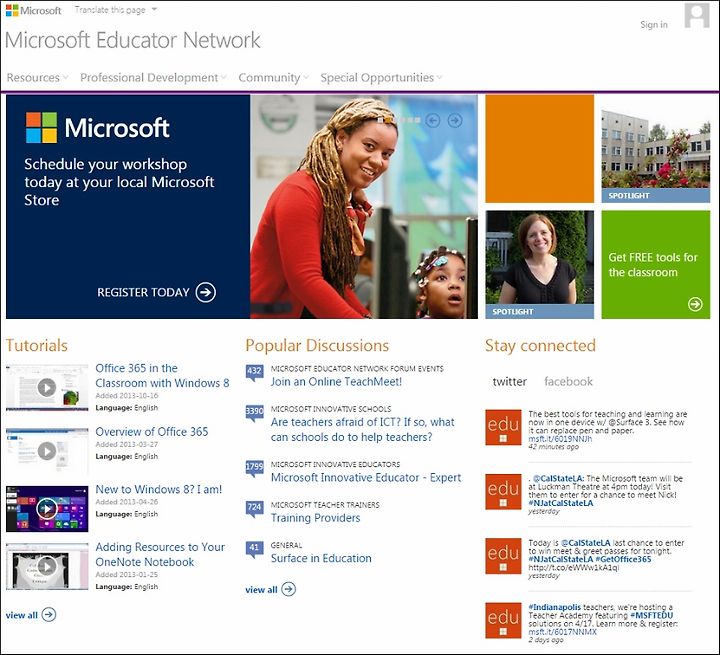Screen dimensions: 720x655
Task: Click Get FREE tools for the classroom
Action: 652,265
